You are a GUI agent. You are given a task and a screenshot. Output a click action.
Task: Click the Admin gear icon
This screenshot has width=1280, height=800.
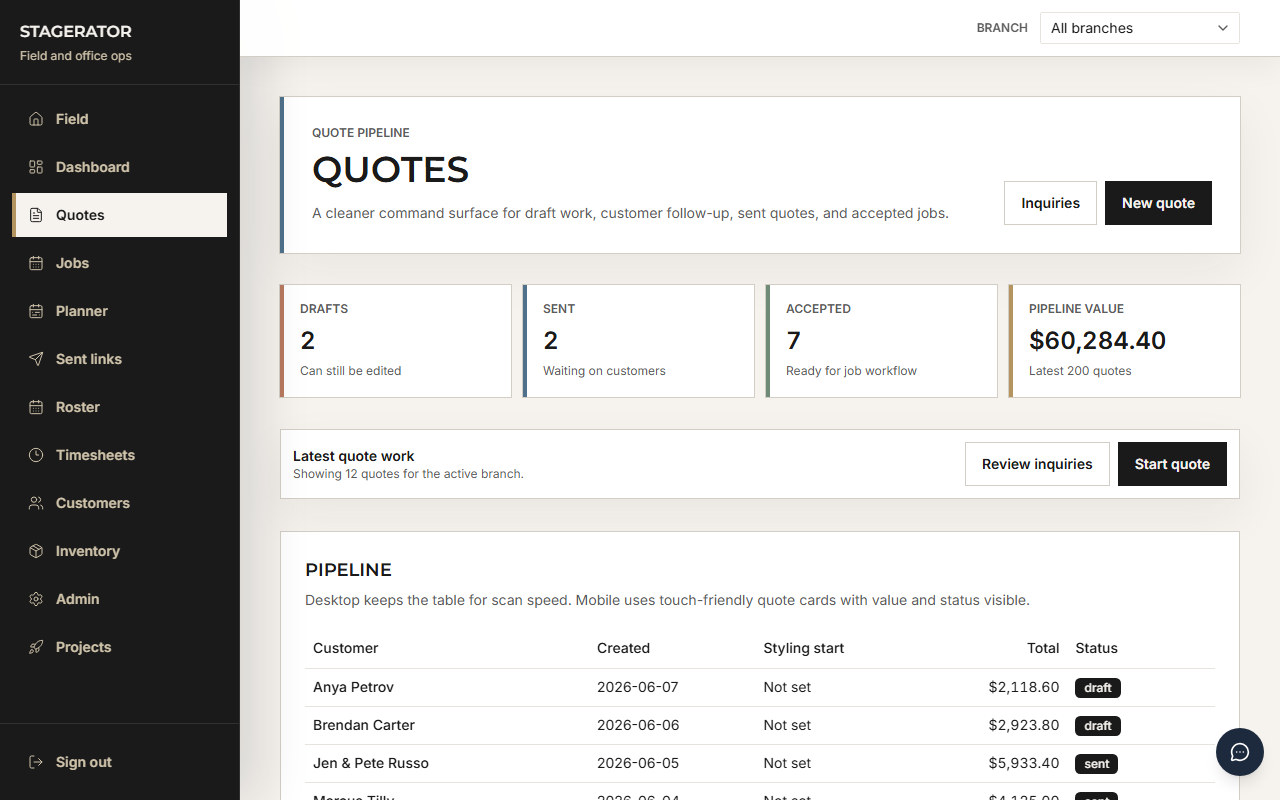tap(36, 599)
